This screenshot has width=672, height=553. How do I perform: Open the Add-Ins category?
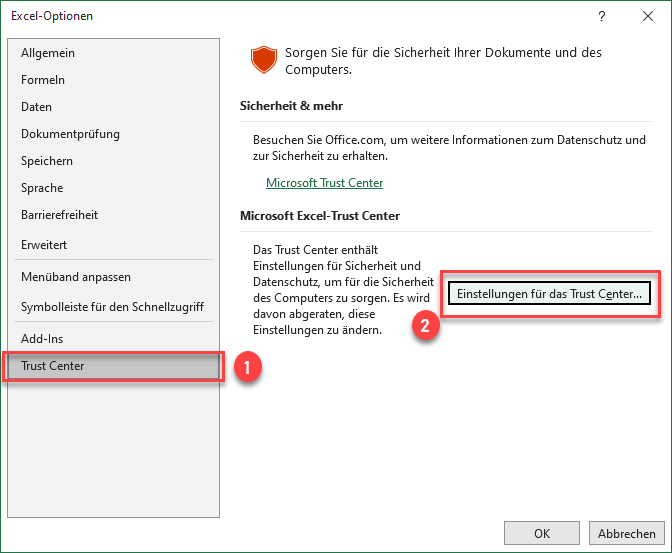114,339
